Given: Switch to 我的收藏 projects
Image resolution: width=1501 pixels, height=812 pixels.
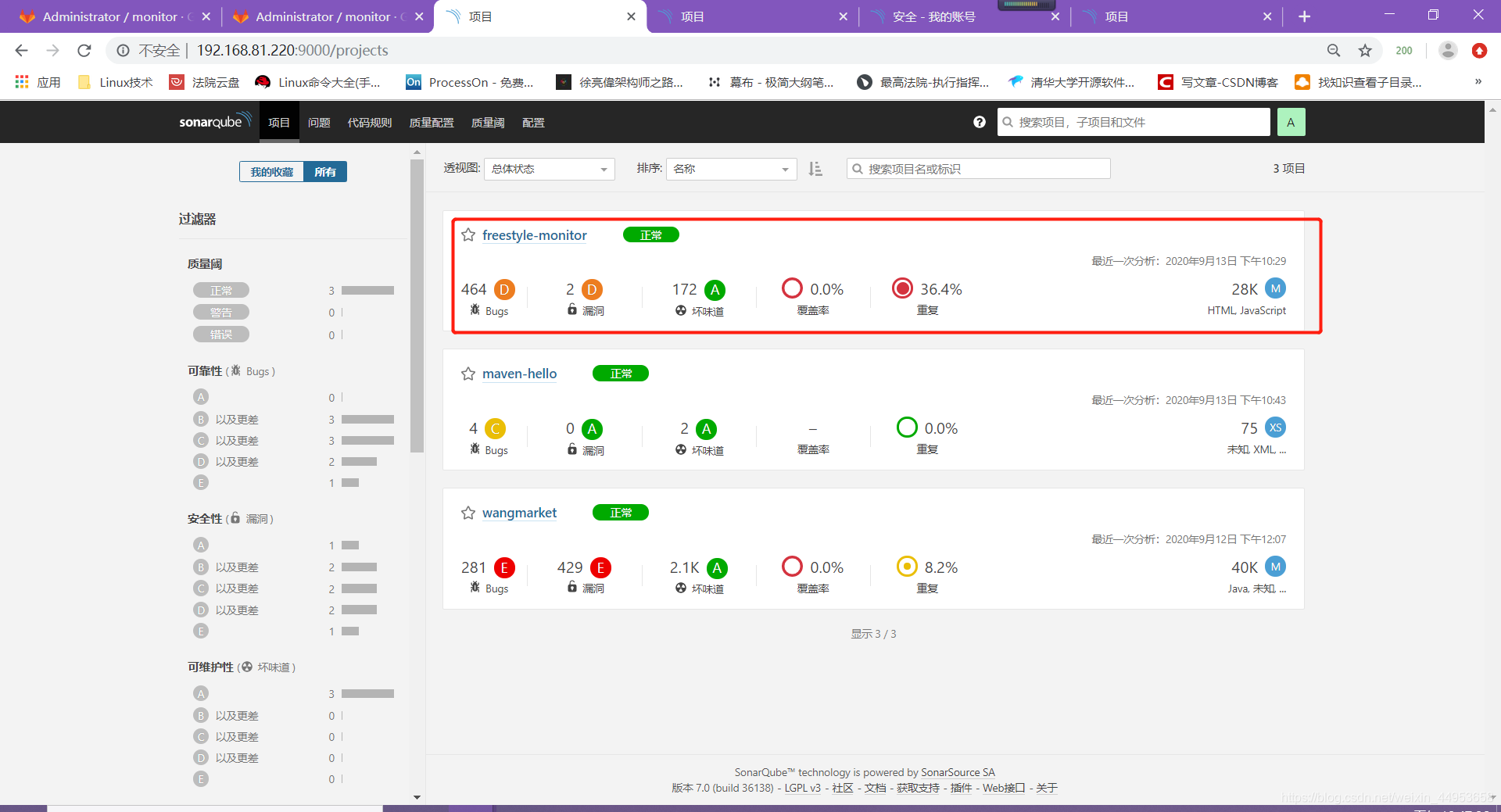Looking at the screenshot, I should (271, 172).
